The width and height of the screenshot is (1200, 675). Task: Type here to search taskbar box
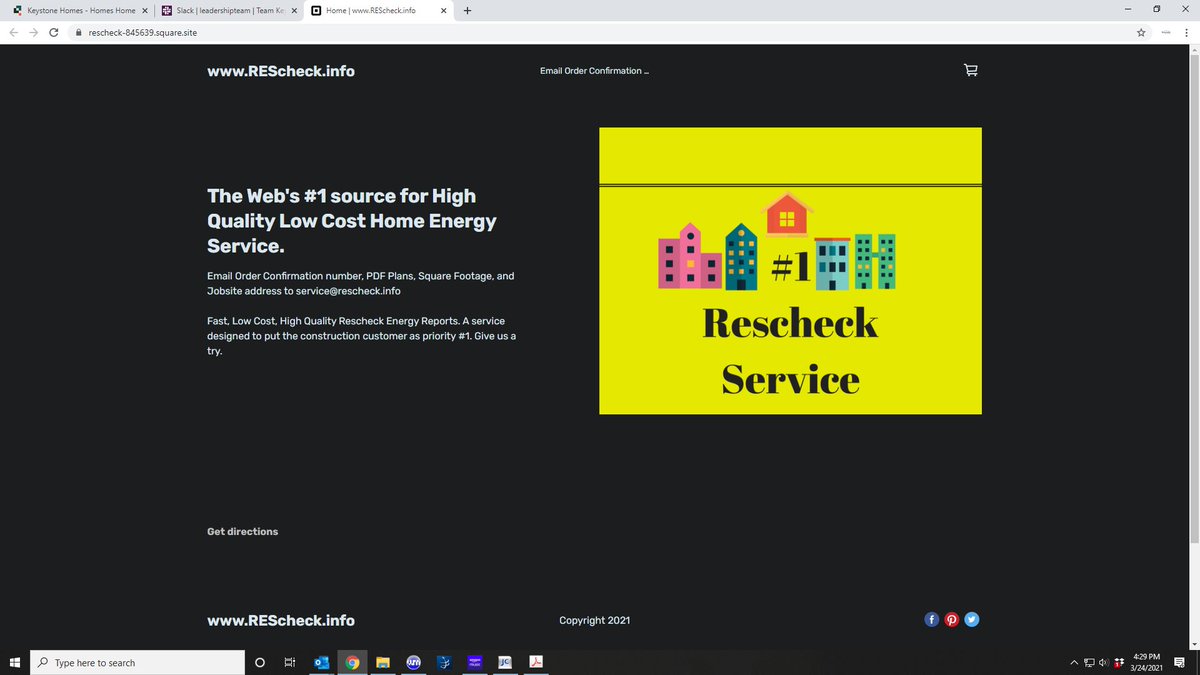138,662
